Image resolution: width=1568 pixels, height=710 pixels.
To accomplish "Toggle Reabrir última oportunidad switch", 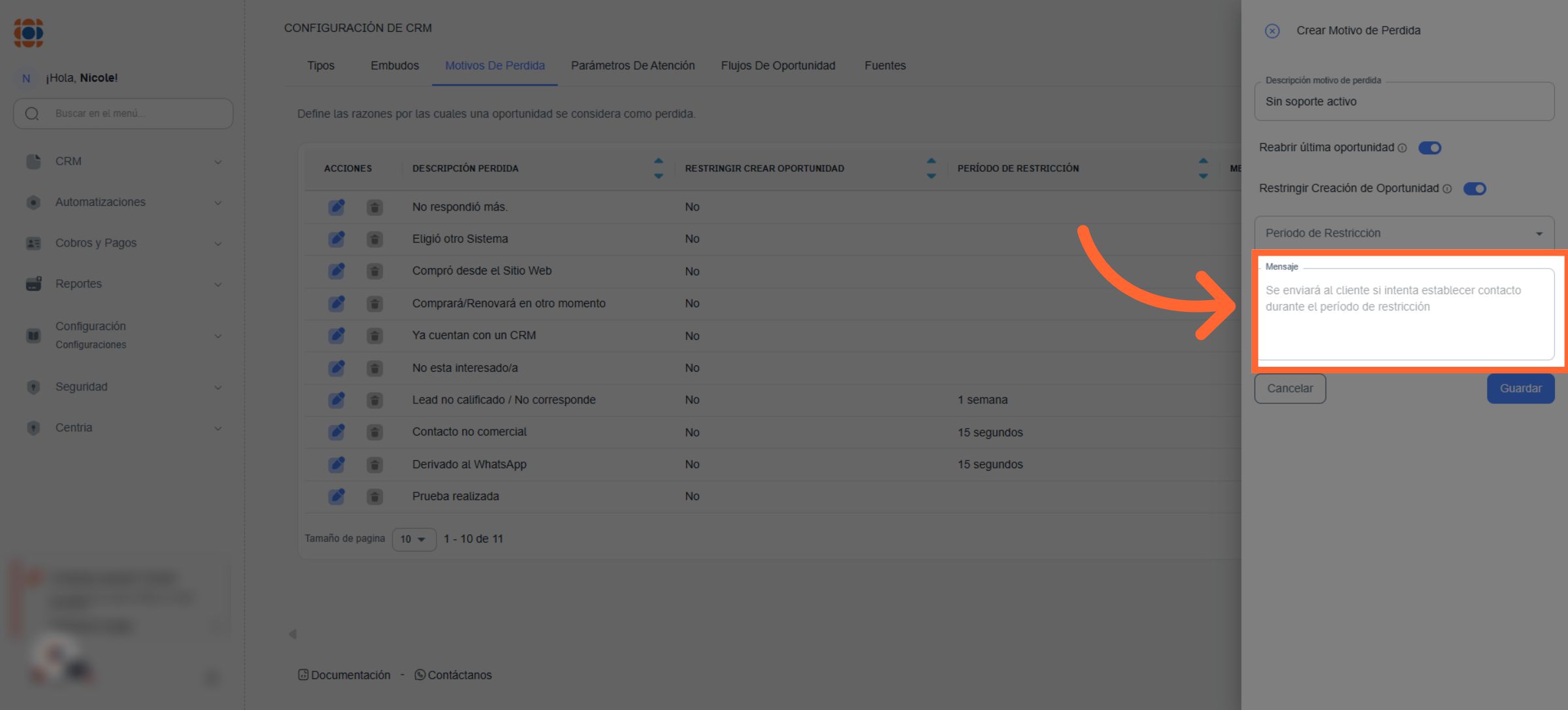I will 1429,148.
